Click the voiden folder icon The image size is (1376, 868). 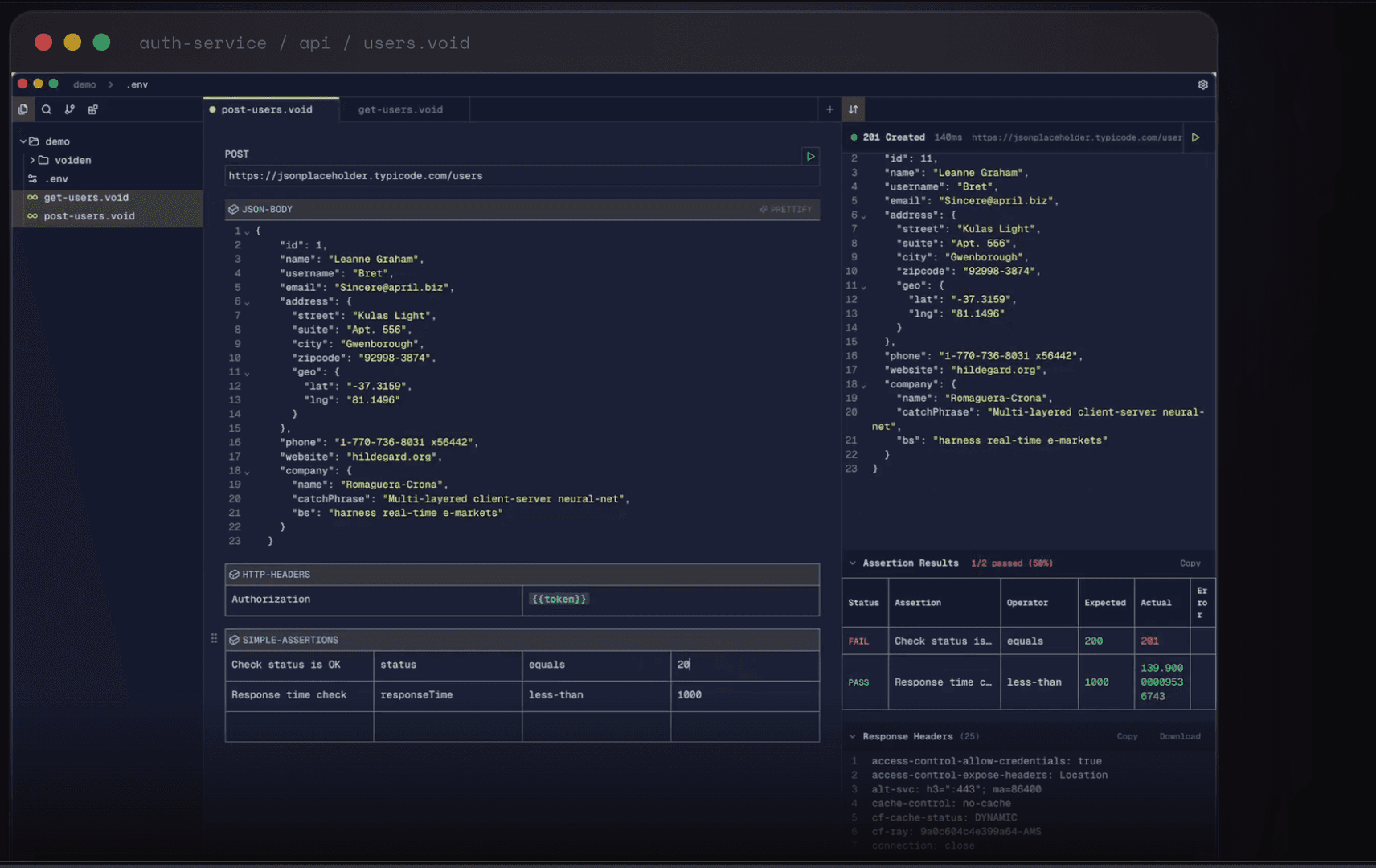point(43,160)
